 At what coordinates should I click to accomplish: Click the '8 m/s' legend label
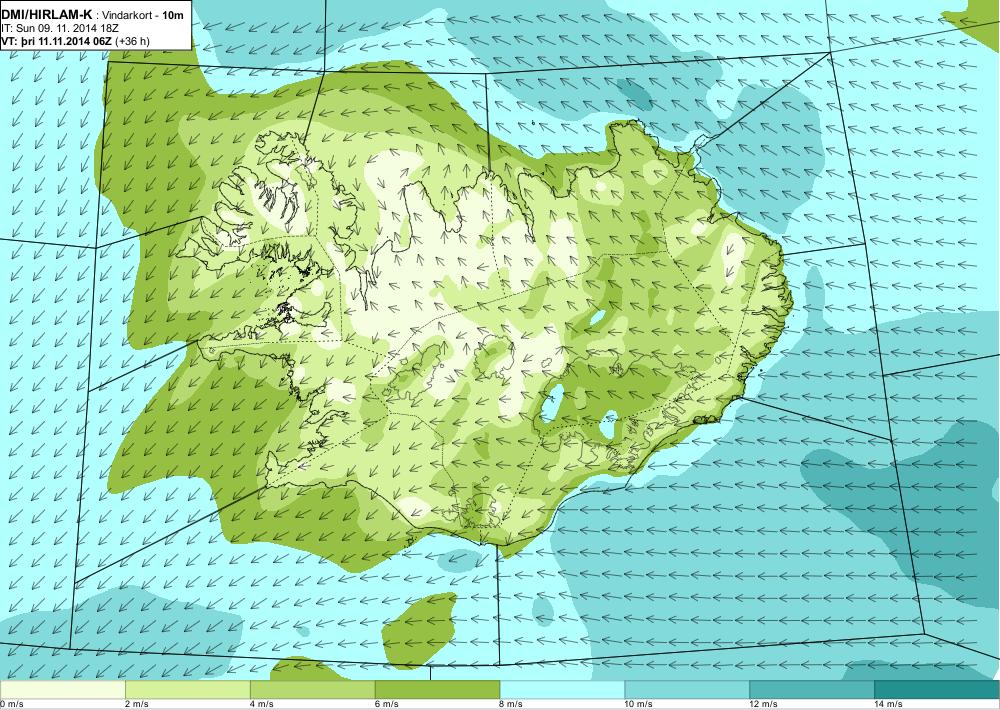[511, 704]
